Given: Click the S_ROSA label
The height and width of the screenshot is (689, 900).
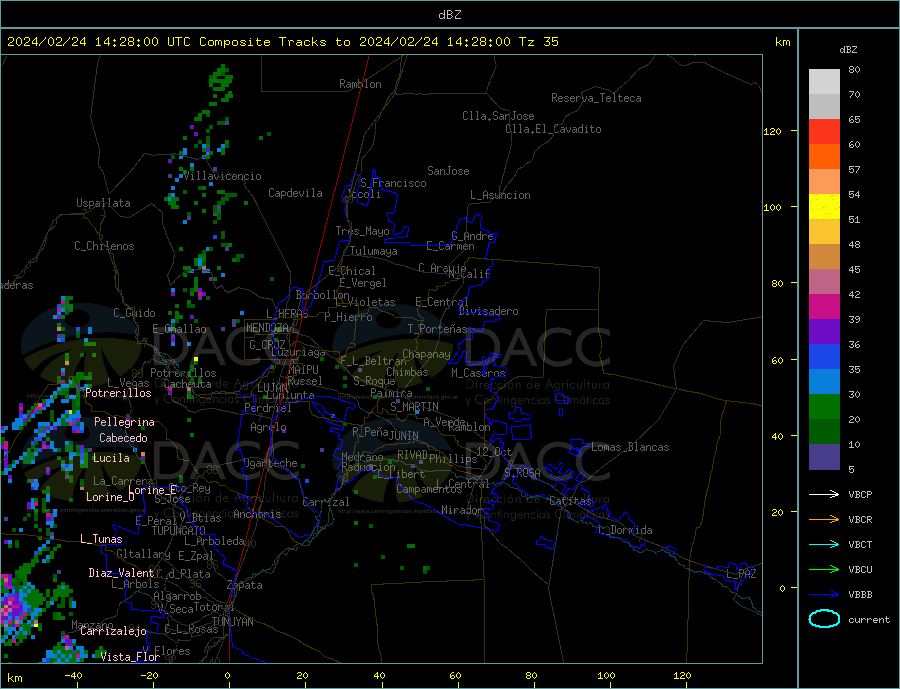Looking at the screenshot, I should click(522, 473).
